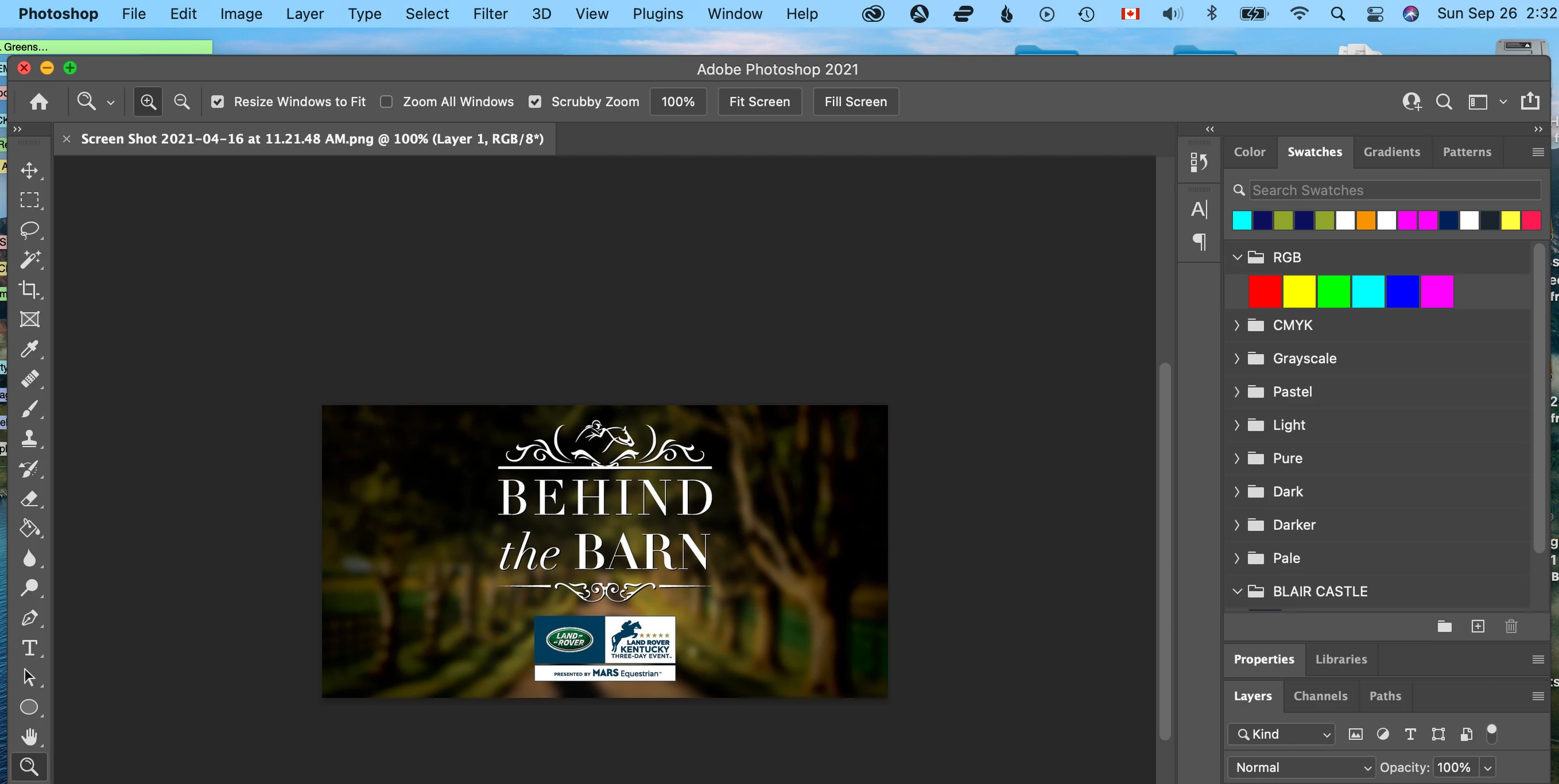Select the Horizontal Type tool
Screen dimensions: 1559x784
29,648
